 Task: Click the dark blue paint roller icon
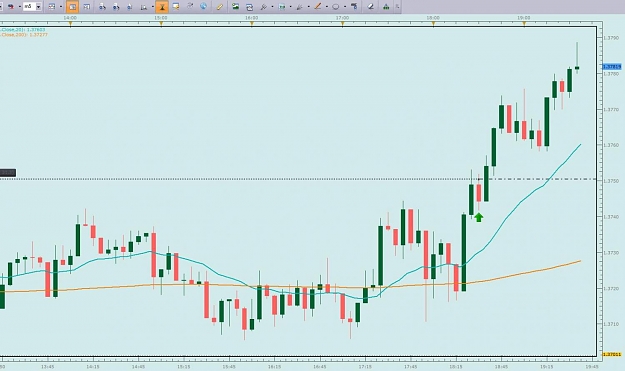[x=354, y=6]
